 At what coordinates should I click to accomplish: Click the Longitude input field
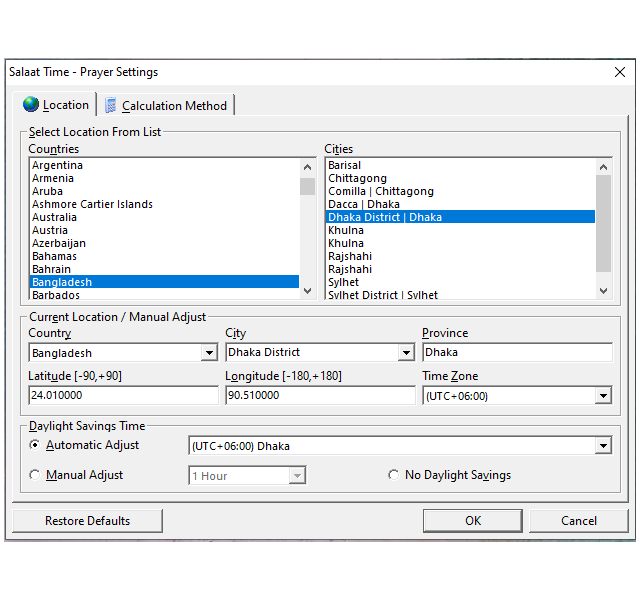(x=320, y=396)
